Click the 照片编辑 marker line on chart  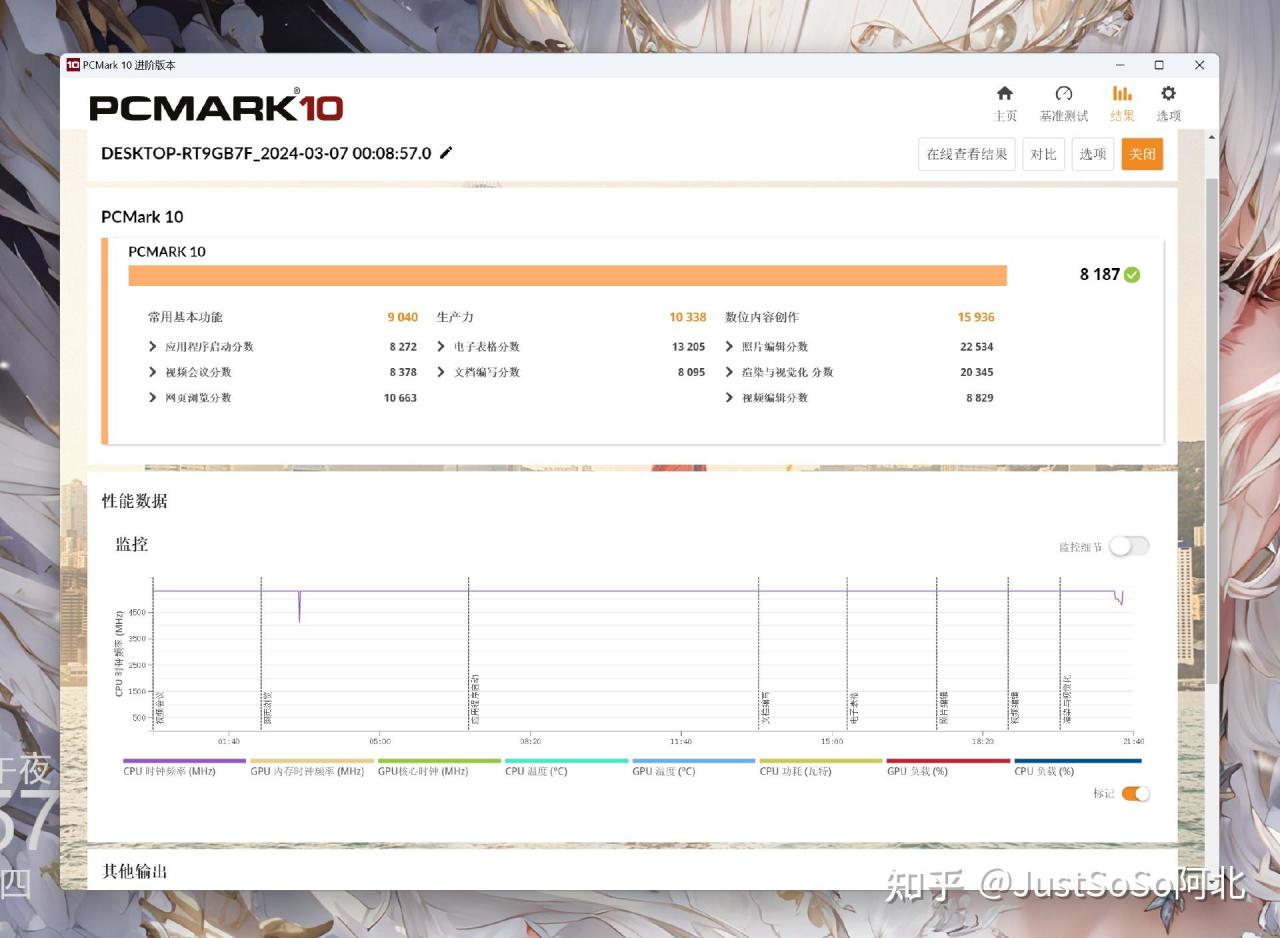[937, 654]
